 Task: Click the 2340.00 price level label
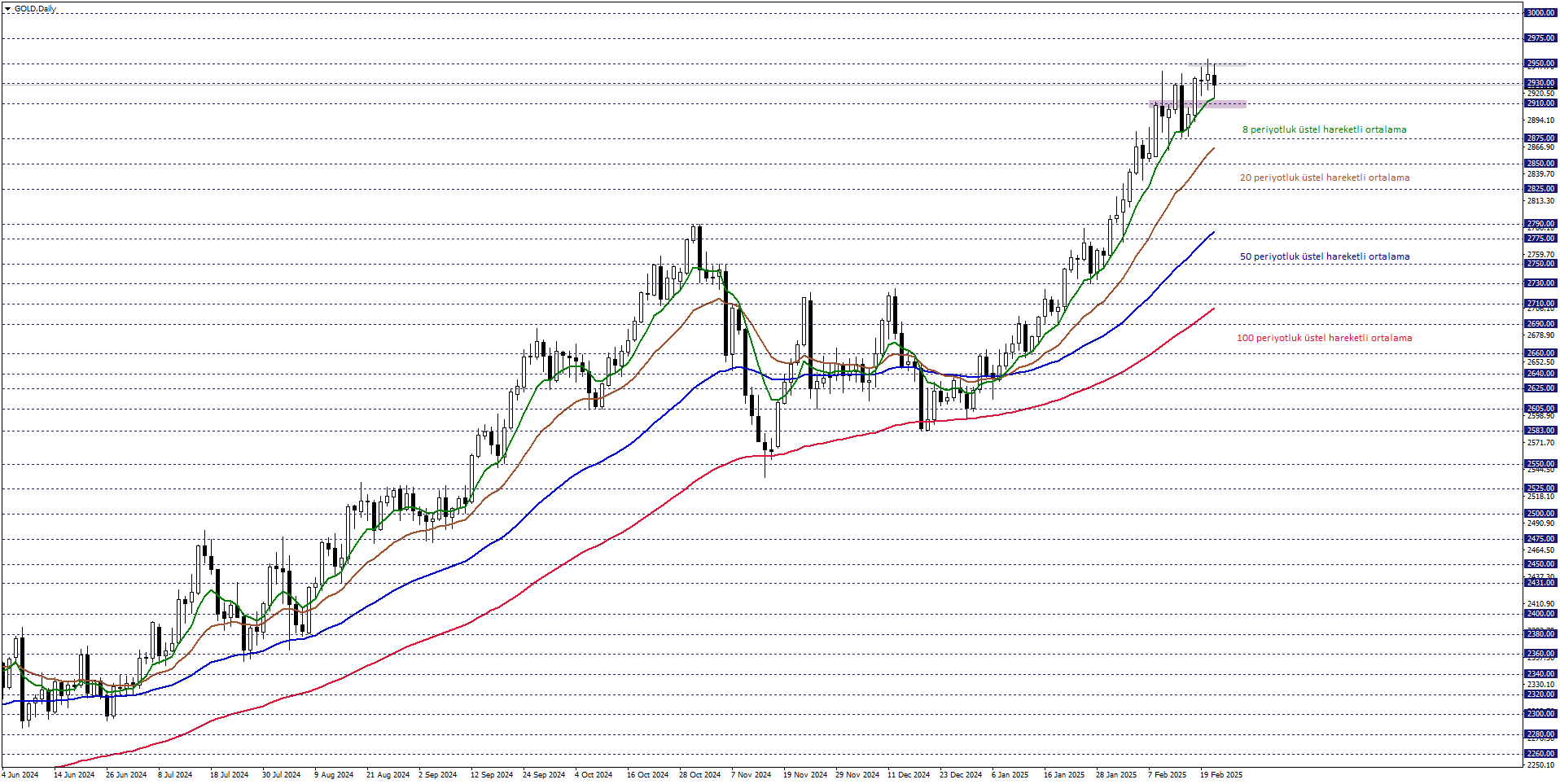[x=1540, y=674]
